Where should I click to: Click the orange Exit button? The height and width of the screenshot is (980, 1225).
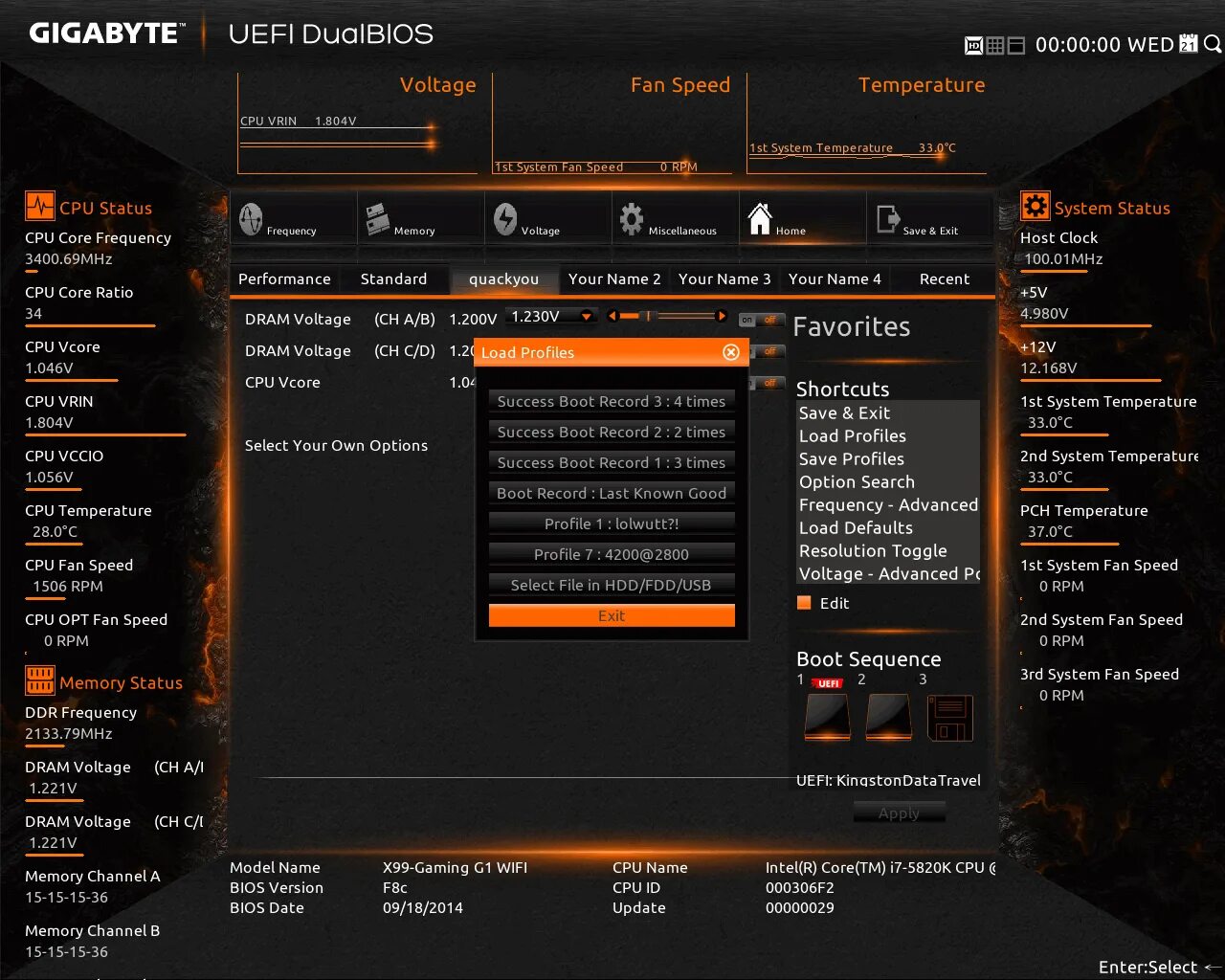point(612,615)
